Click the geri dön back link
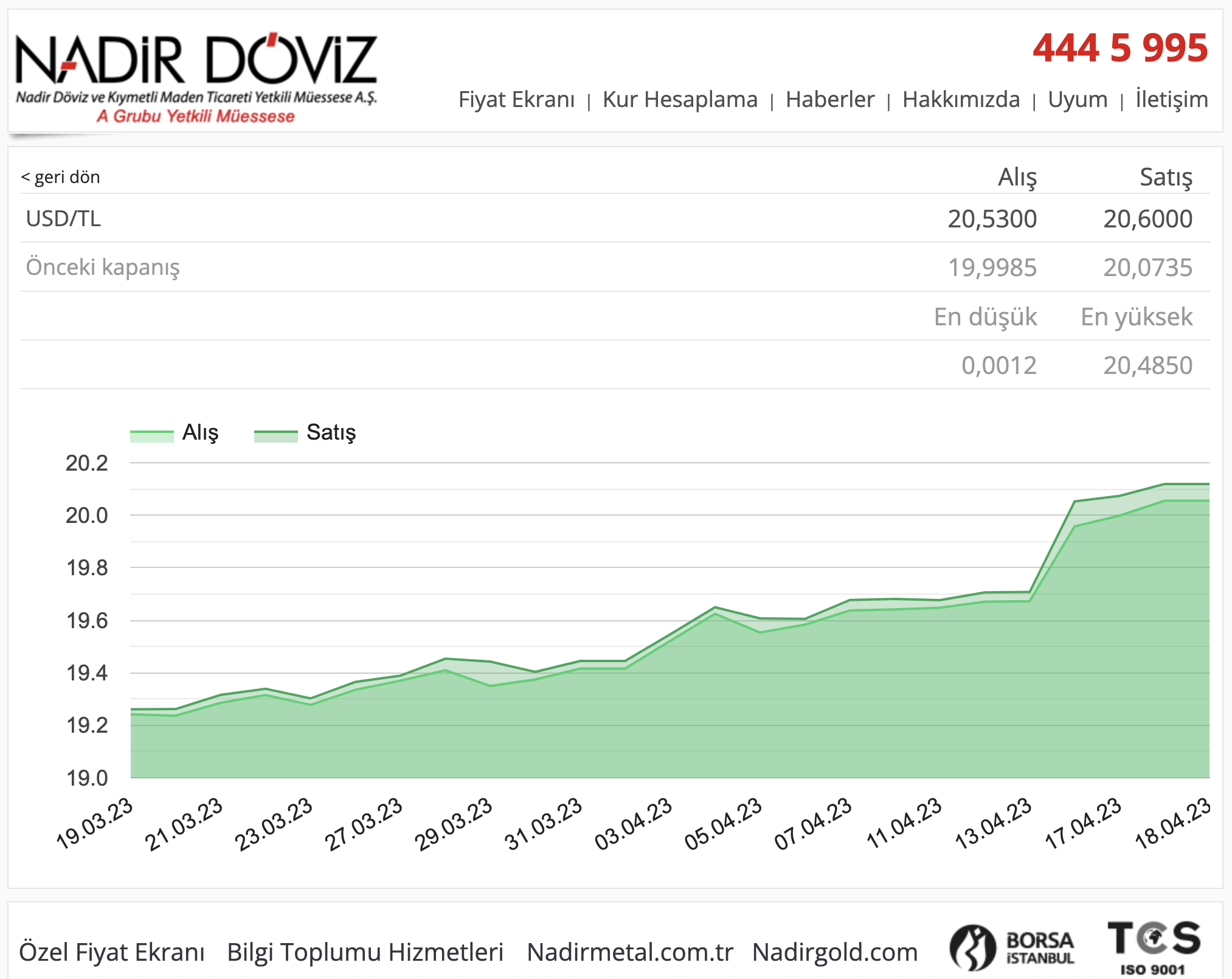This screenshot has height=979, width=1232. 60,177
